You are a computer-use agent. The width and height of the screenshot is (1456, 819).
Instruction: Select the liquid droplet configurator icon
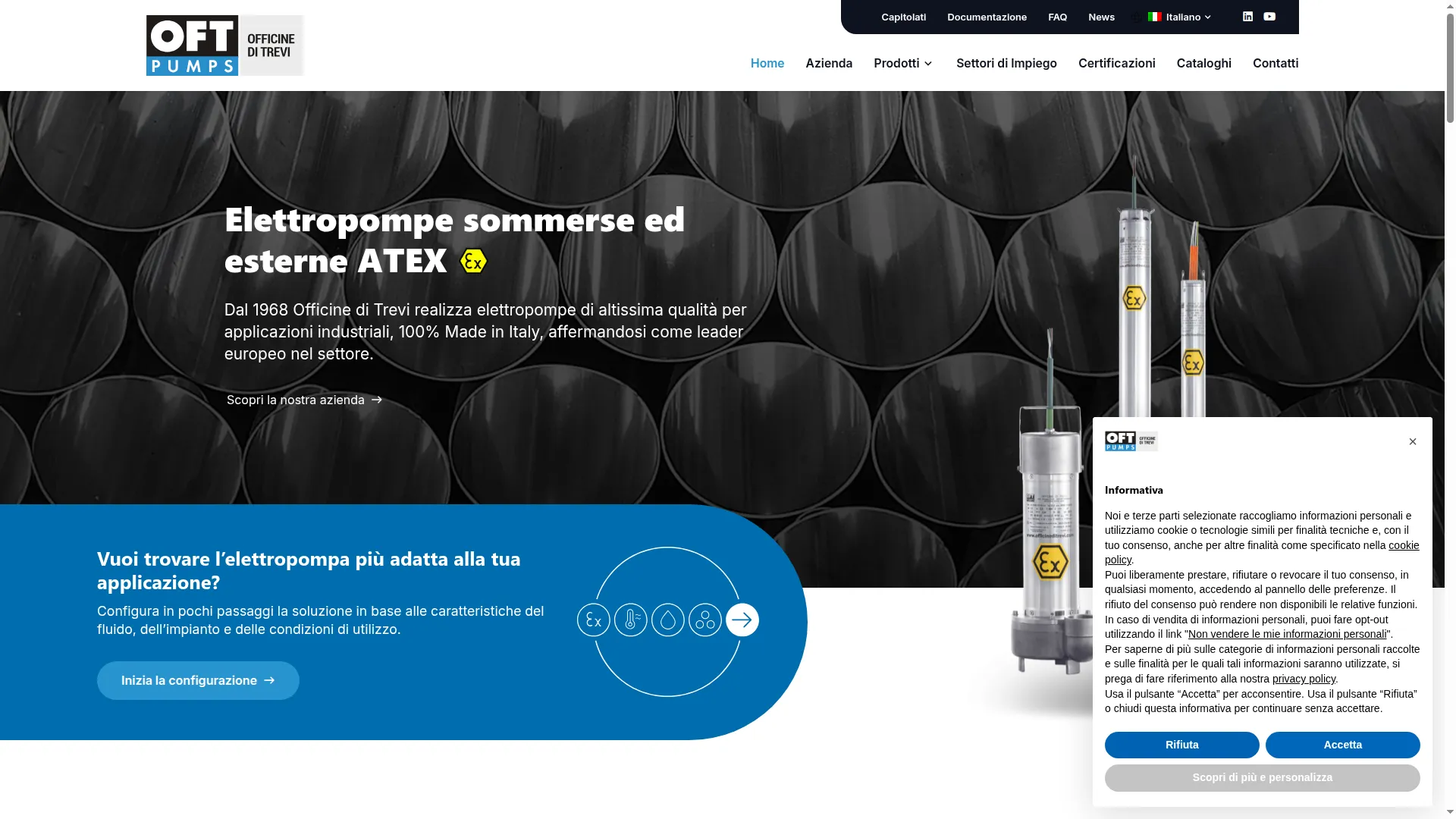(x=668, y=620)
